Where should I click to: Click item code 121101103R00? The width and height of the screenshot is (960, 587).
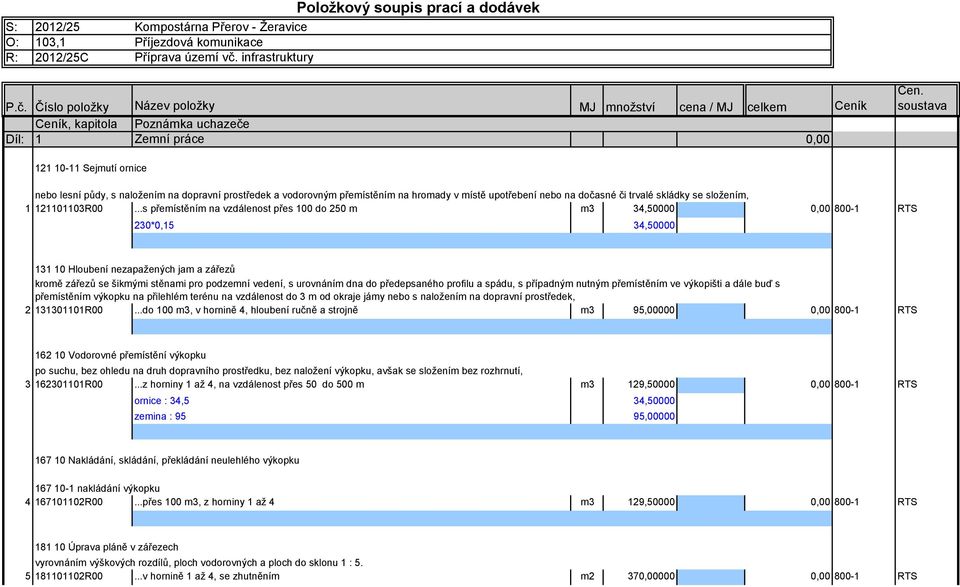69,209
